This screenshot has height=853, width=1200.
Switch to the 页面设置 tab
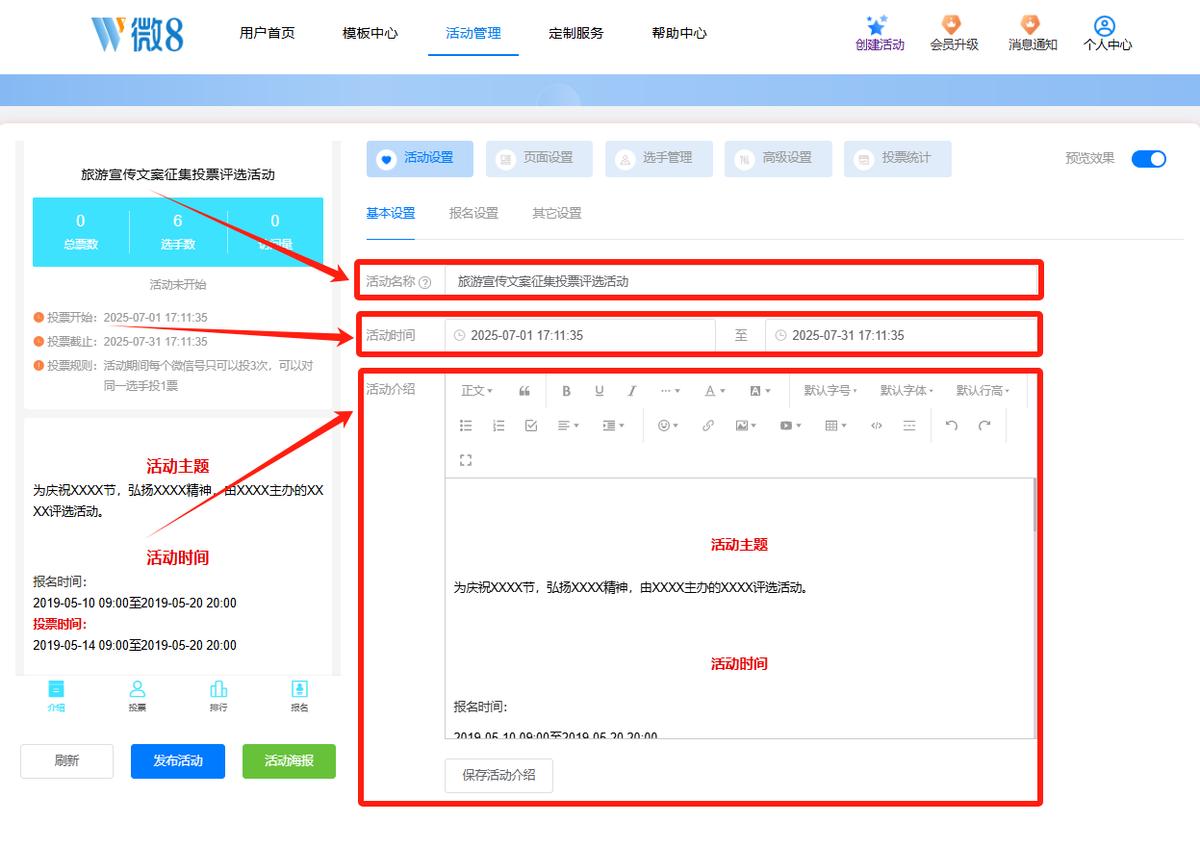coord(539,158)
